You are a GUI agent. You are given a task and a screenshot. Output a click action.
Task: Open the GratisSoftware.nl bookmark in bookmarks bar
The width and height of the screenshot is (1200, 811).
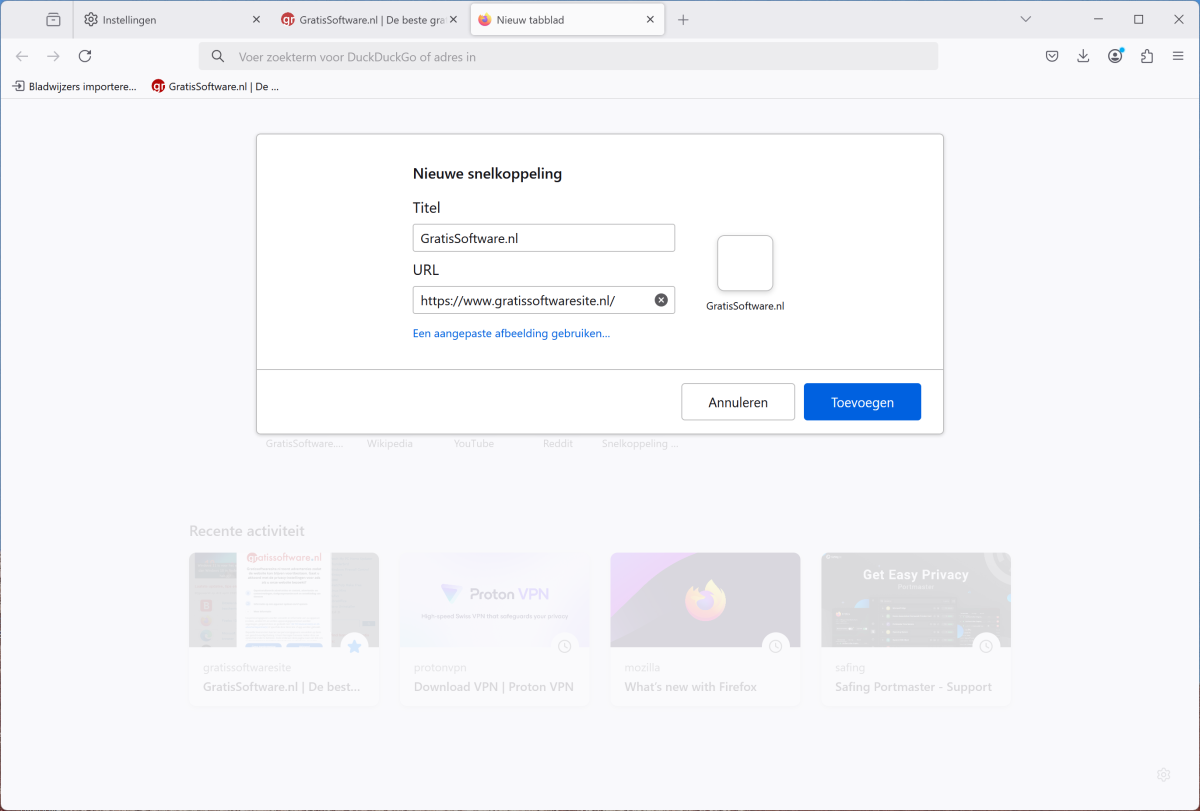215,87
